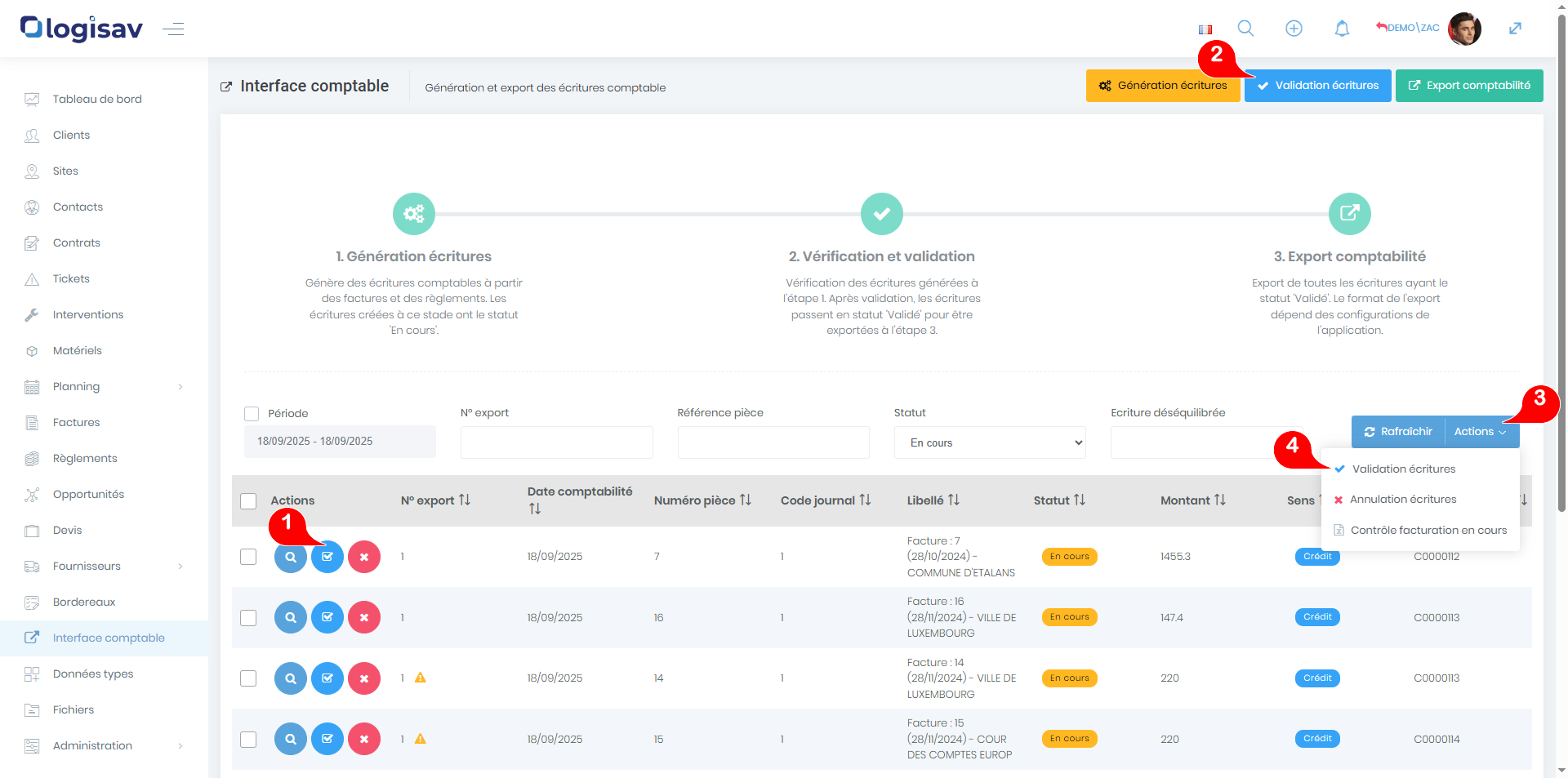View details of Facture 14 entry
Screen dimensions: 1568x778
[291, 678]
